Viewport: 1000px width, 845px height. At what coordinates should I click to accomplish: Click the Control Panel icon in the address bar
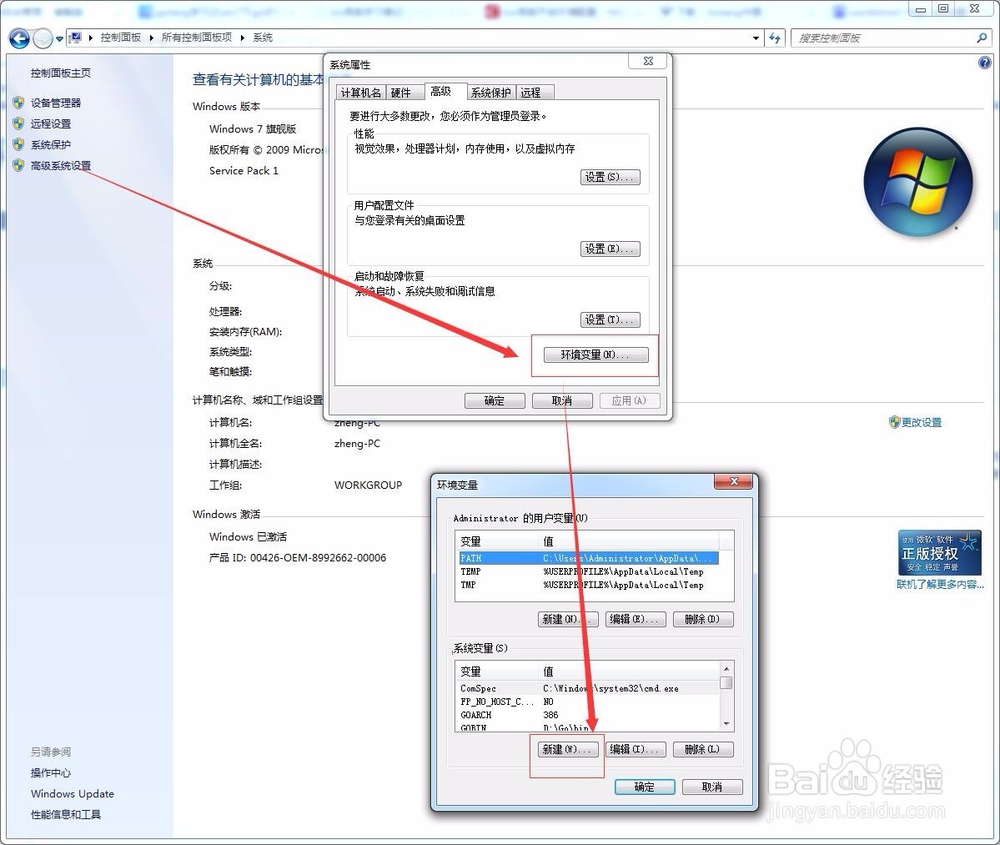[x=77, y=37]
